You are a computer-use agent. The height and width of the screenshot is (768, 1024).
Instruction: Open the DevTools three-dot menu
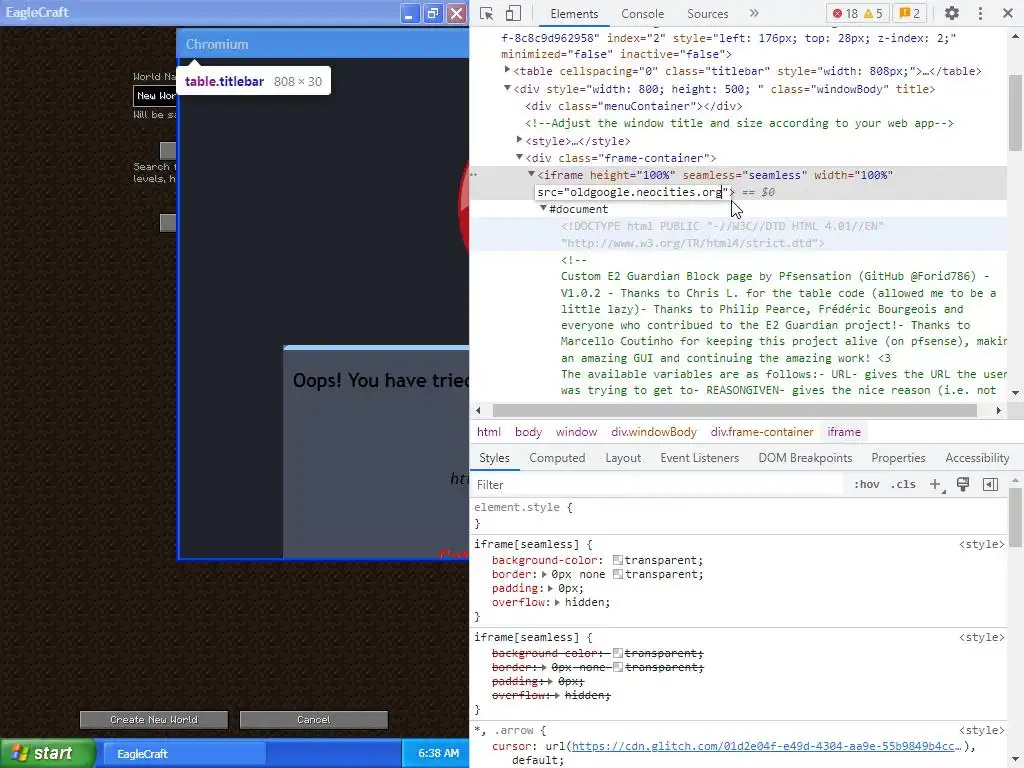click(980, 13)
